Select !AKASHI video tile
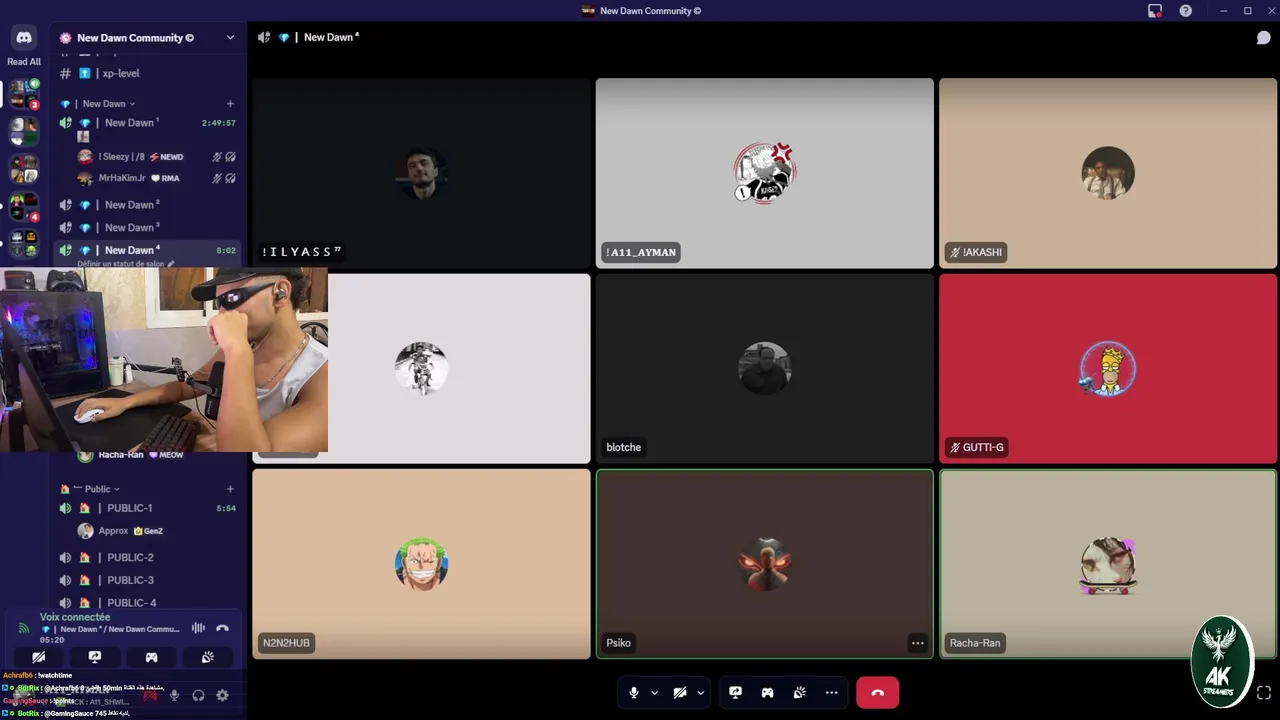Screen dimensions: 1280x720 1108,173
